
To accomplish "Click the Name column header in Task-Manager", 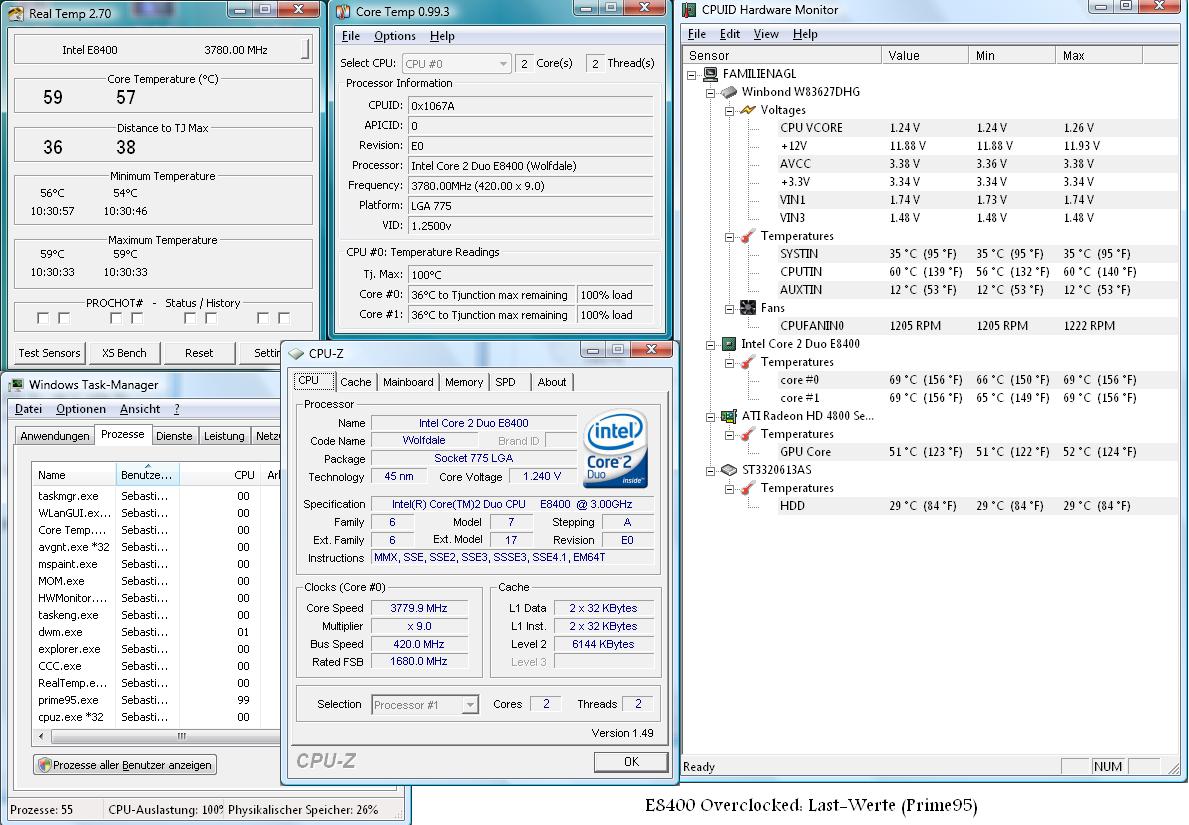I will click(x=74, y=475).
